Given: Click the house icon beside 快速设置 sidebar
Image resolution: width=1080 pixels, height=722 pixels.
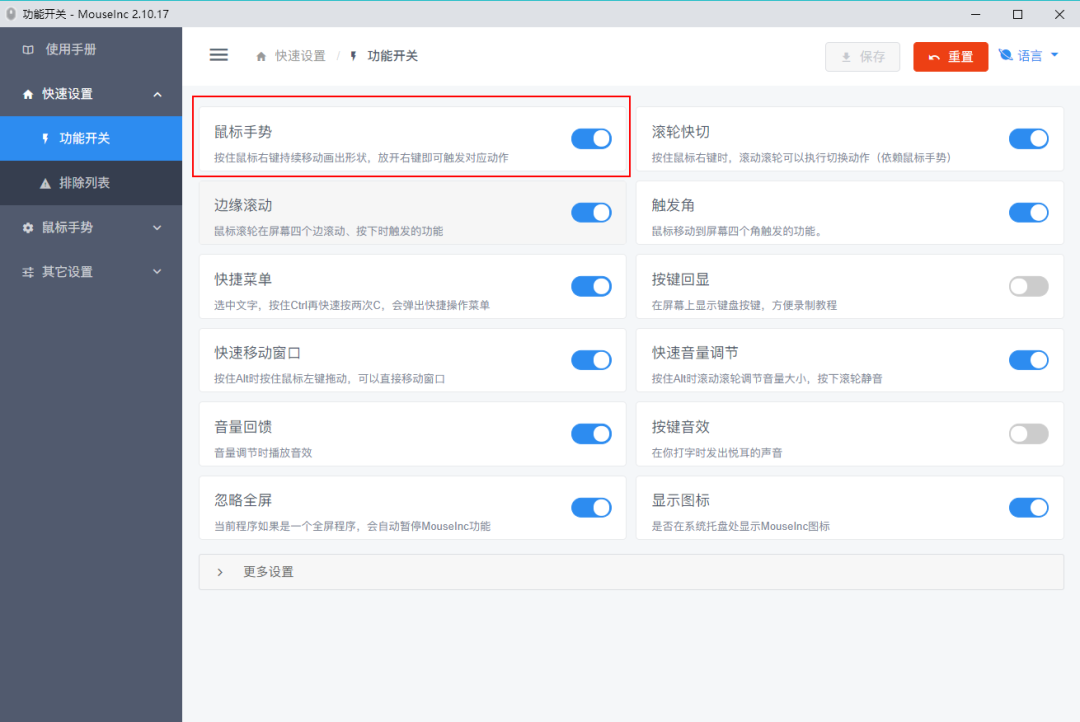Looking at the screenshot, I should 28,94.
